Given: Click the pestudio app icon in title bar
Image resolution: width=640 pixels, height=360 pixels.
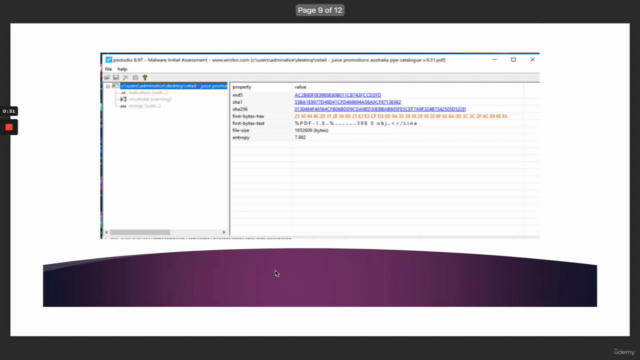Looking at the screenshot, I should pyautogui.click(x=109, y=60).
